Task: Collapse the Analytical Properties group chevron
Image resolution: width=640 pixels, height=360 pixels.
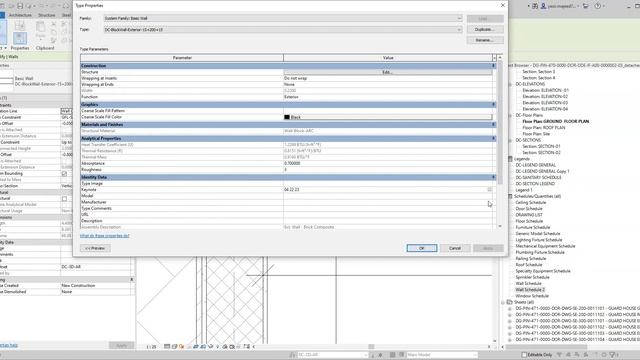Action: click(493, 138)
